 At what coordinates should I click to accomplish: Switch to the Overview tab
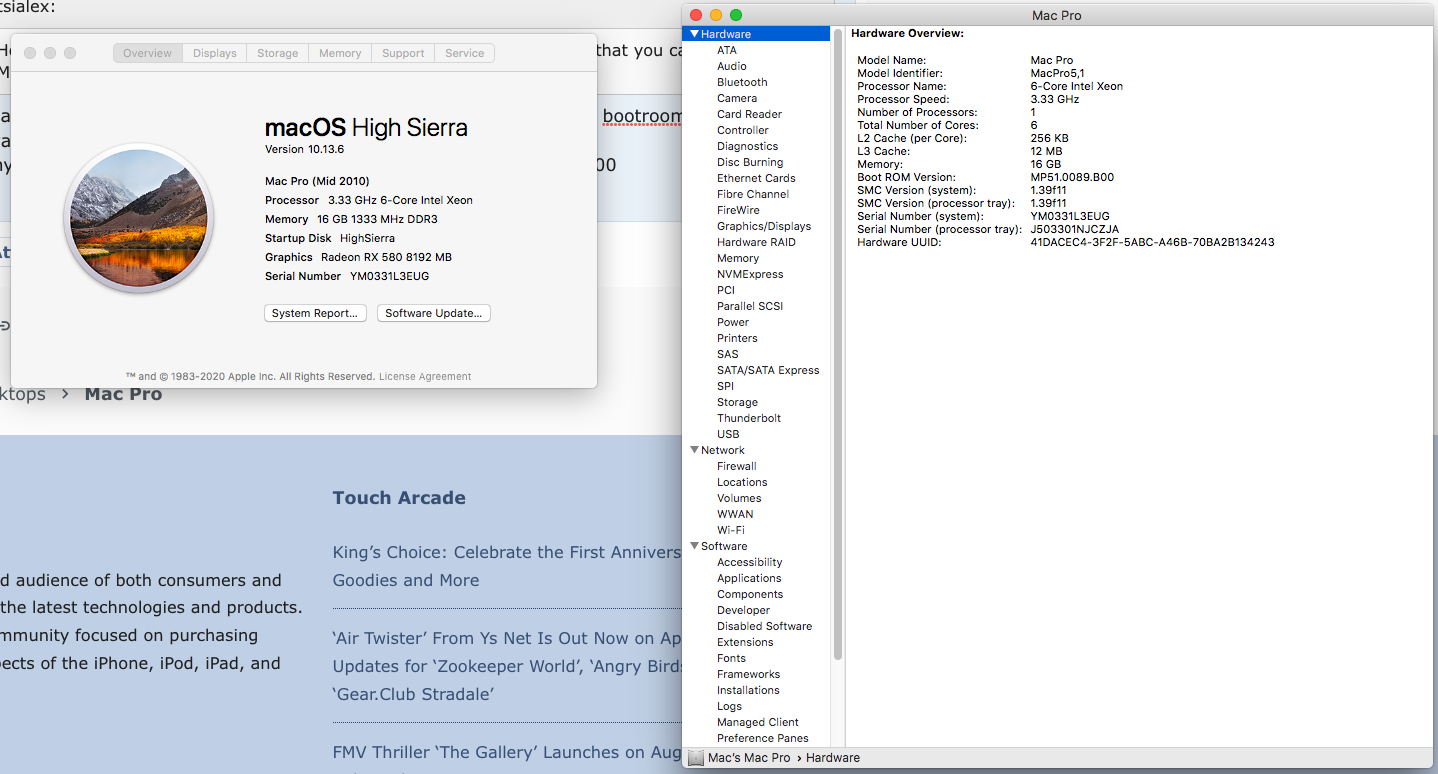[148, 53]
